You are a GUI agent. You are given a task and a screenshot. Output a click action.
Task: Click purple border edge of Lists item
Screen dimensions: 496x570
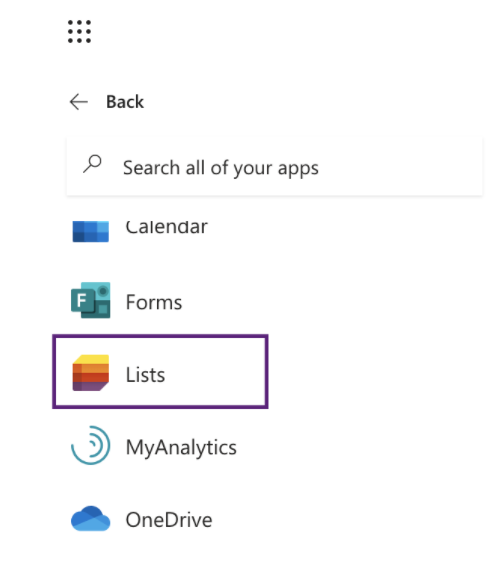pyautogui.click(x=160, y=336)
